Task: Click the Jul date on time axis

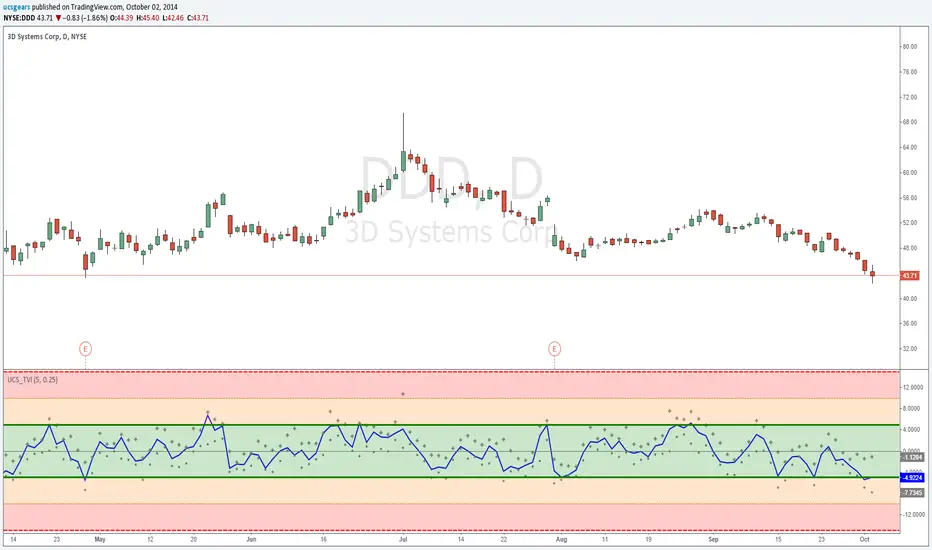Action: [x=403, y=539]
